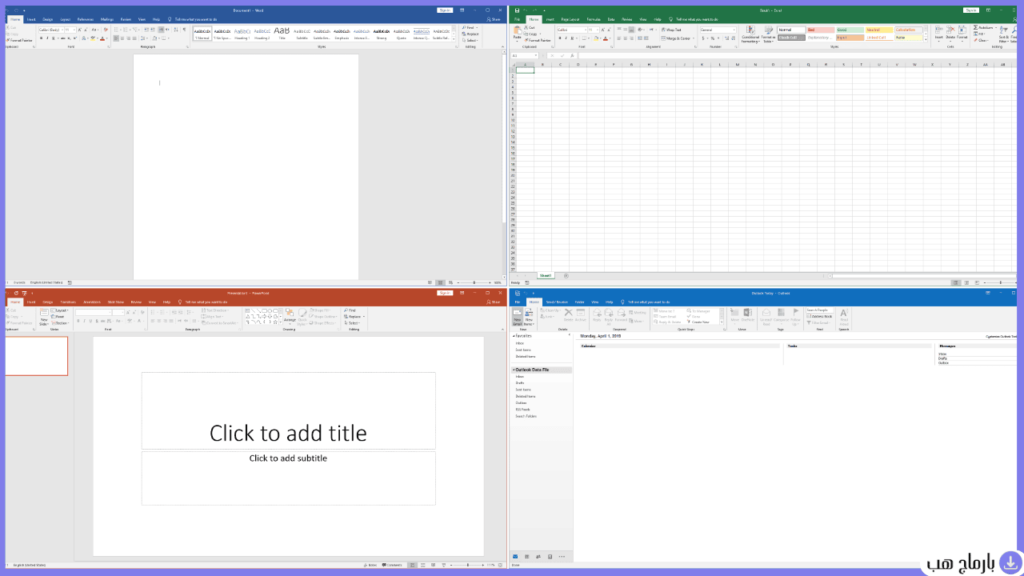This screenshot has height=576, width=1024.
Task: Click the Paste icon in the Excel ribbon
Action: coord(517,34)
